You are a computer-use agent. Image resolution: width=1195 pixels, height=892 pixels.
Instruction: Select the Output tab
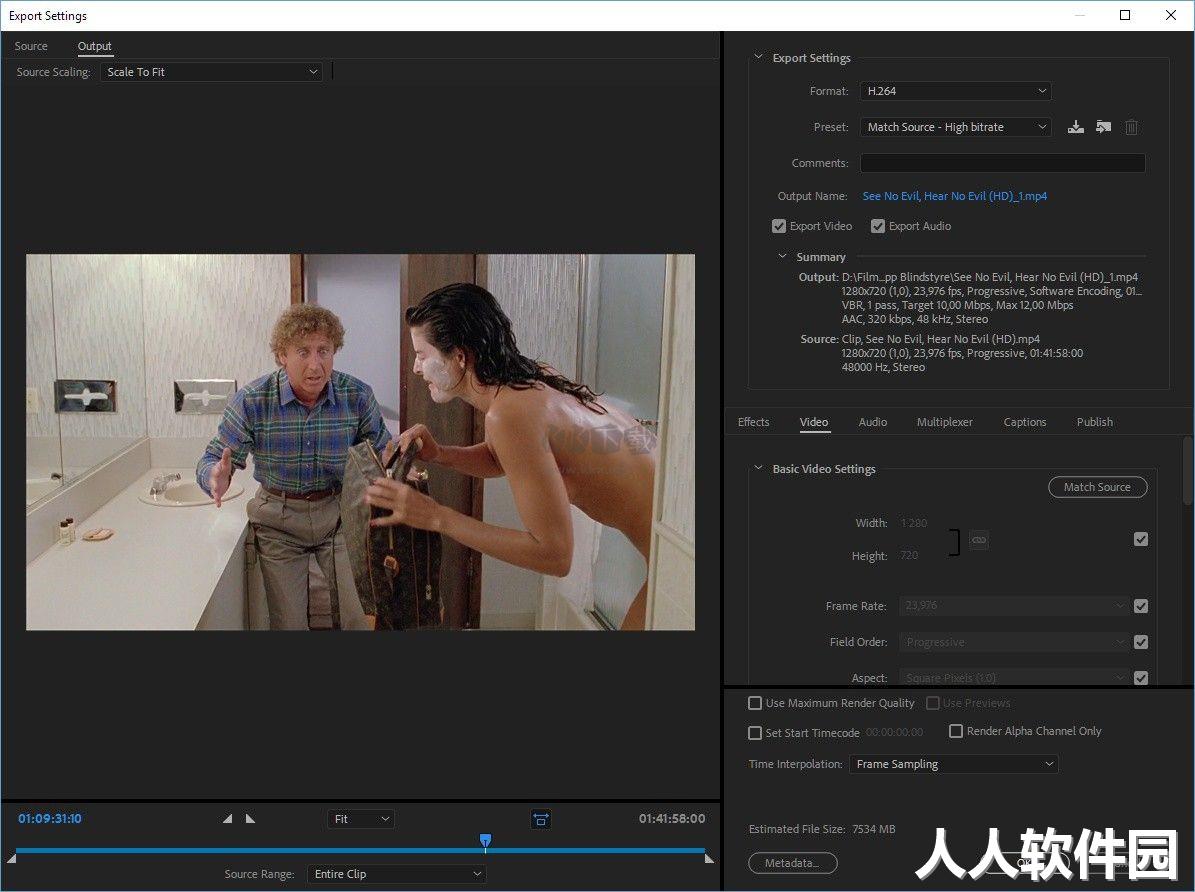point(95,47)
